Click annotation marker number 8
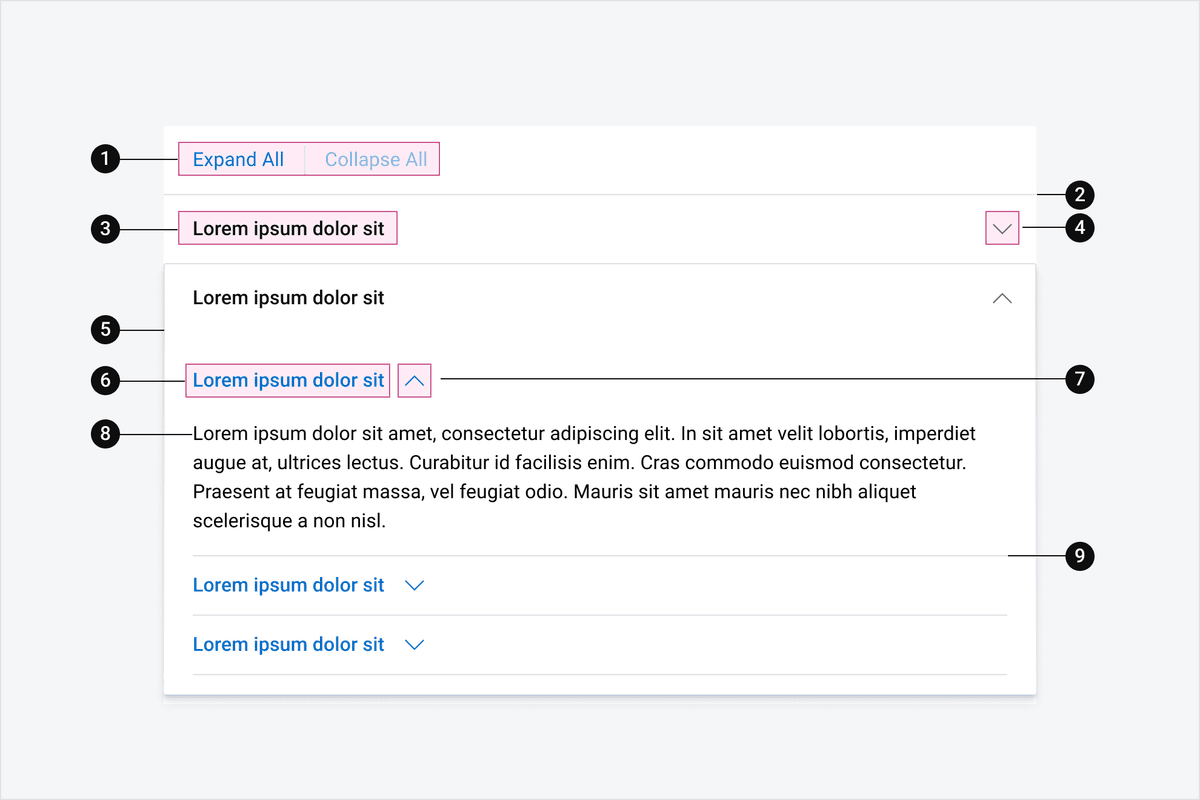The height and width of the screenshot is (800, 1200). [x=105, y=434]
